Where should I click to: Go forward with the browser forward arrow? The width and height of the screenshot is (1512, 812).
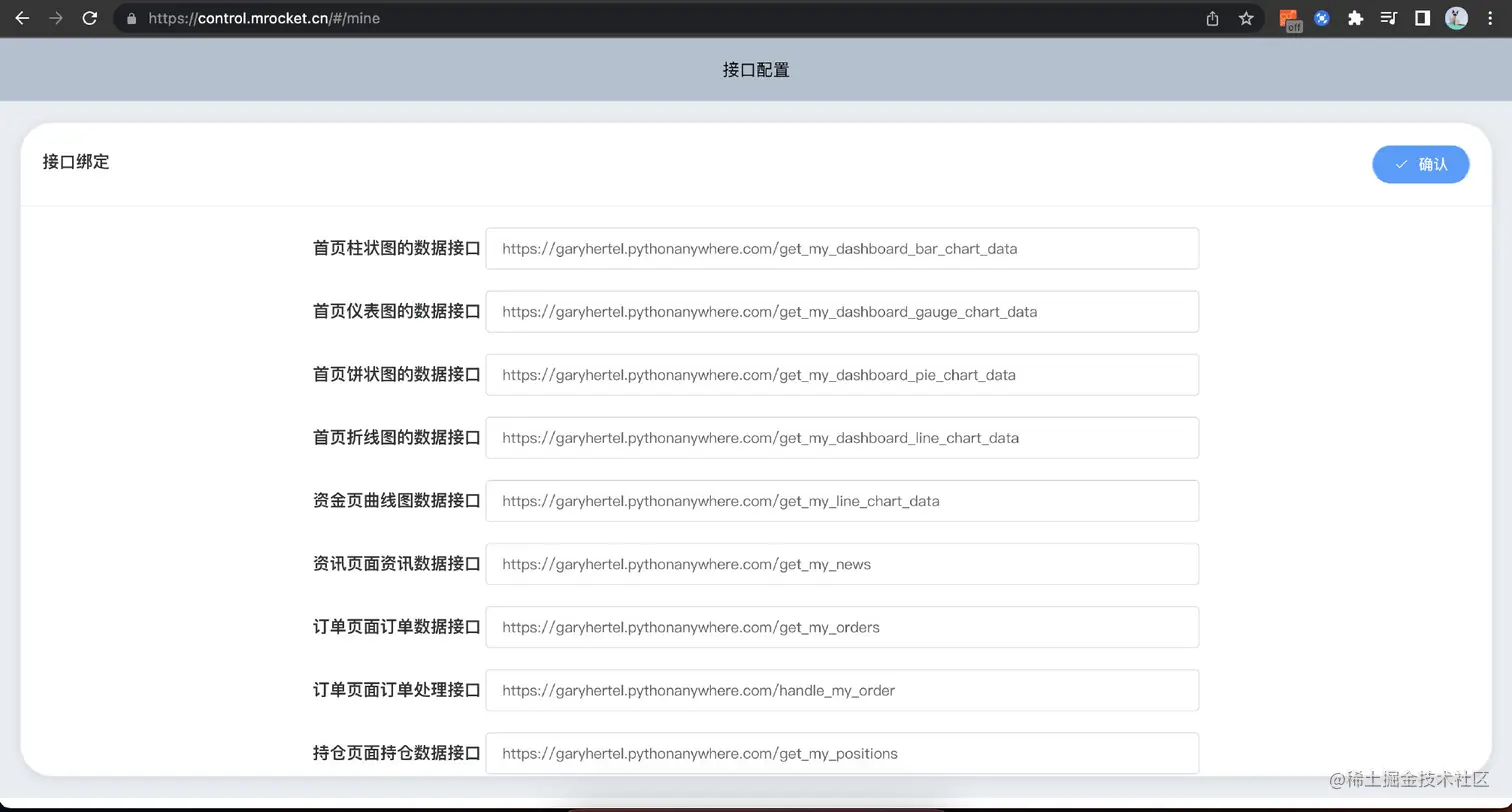[x=56, y=18]
